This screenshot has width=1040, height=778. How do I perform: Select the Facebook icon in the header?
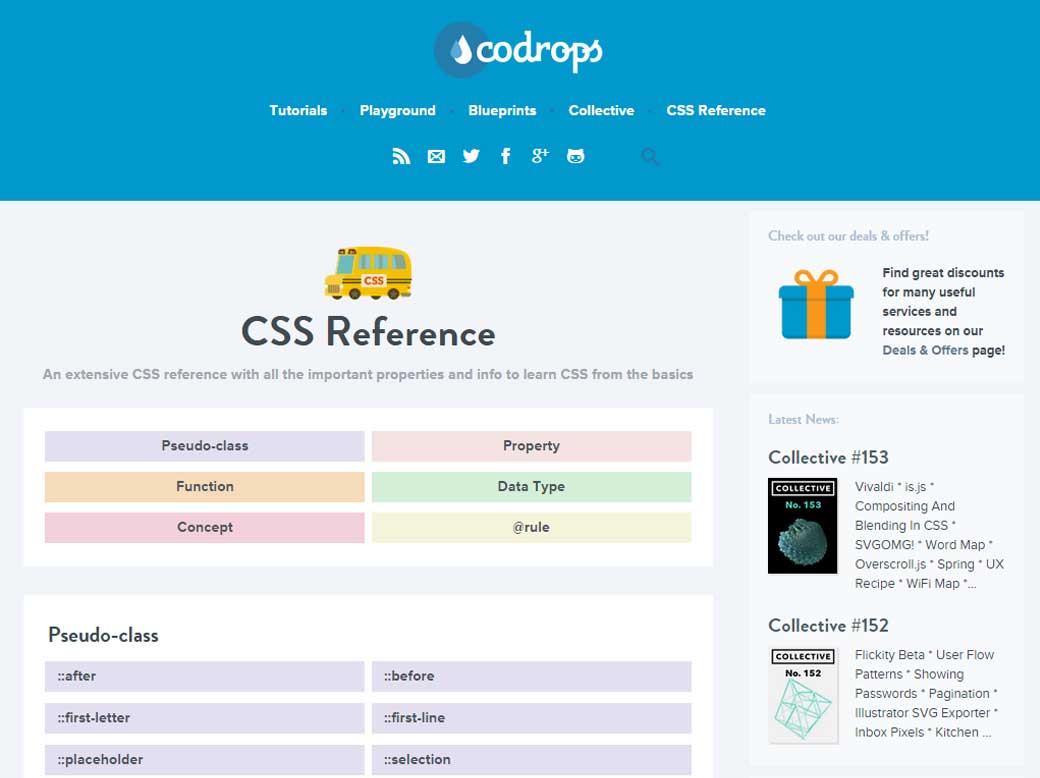click(x=506, y=156)
